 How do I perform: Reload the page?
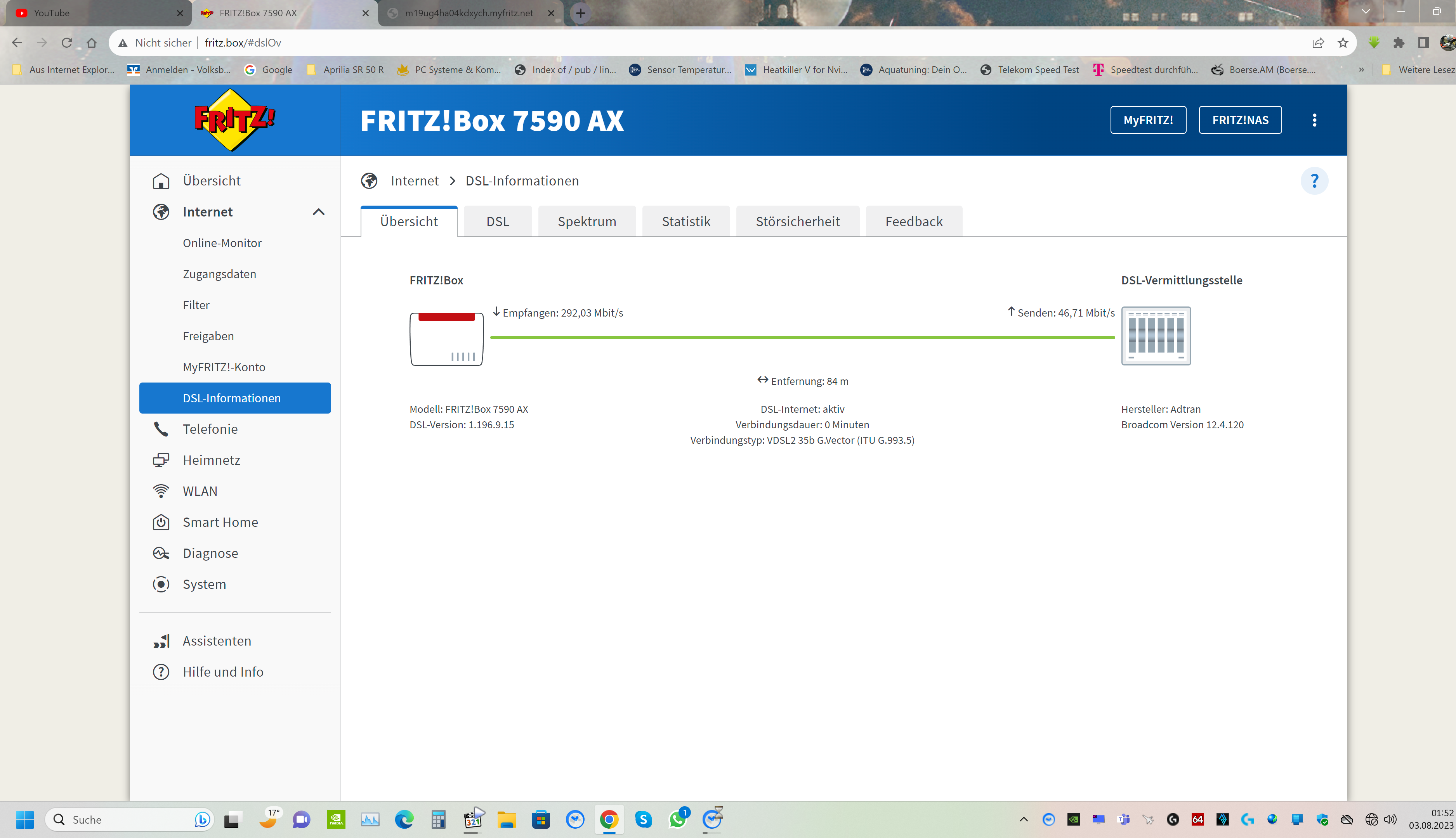click(x=67, y=43)
